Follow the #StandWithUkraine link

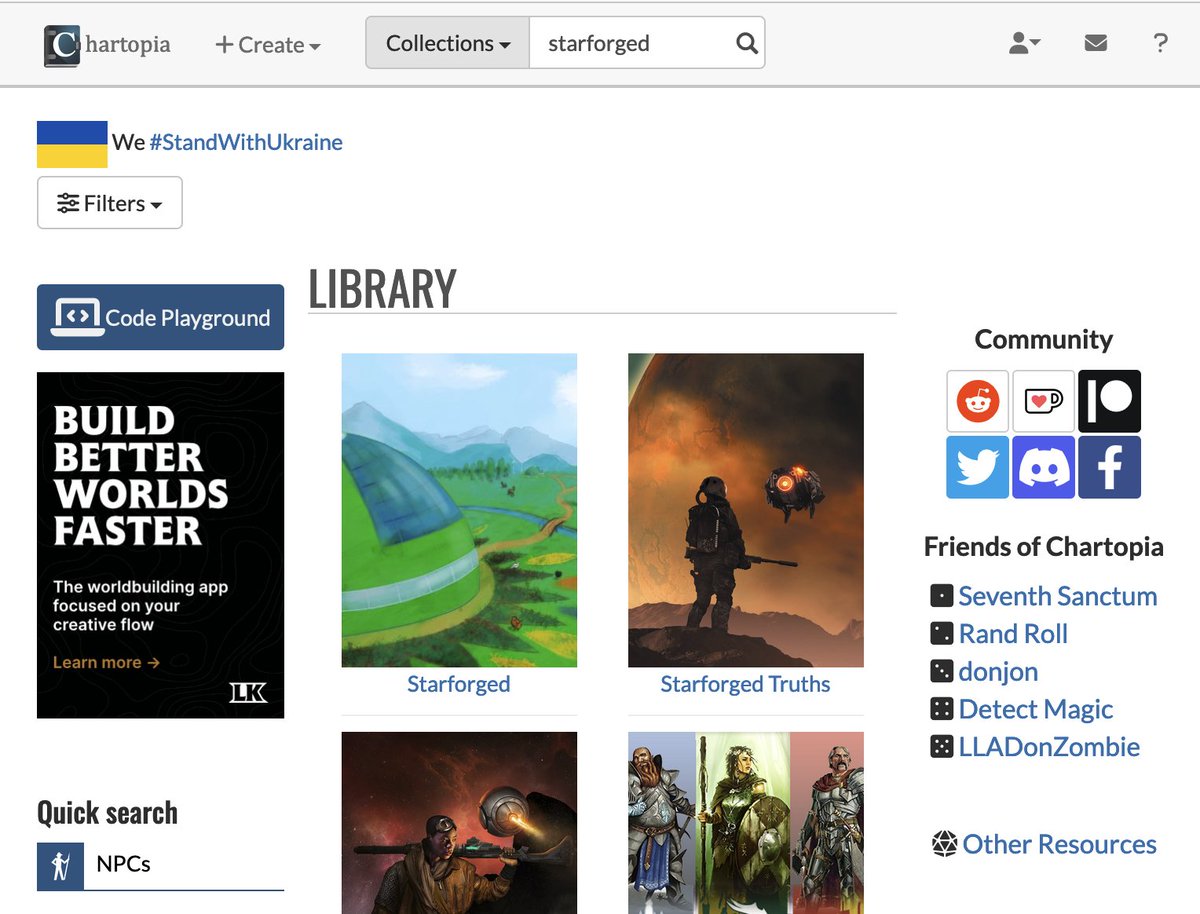[x=246, y=142]
